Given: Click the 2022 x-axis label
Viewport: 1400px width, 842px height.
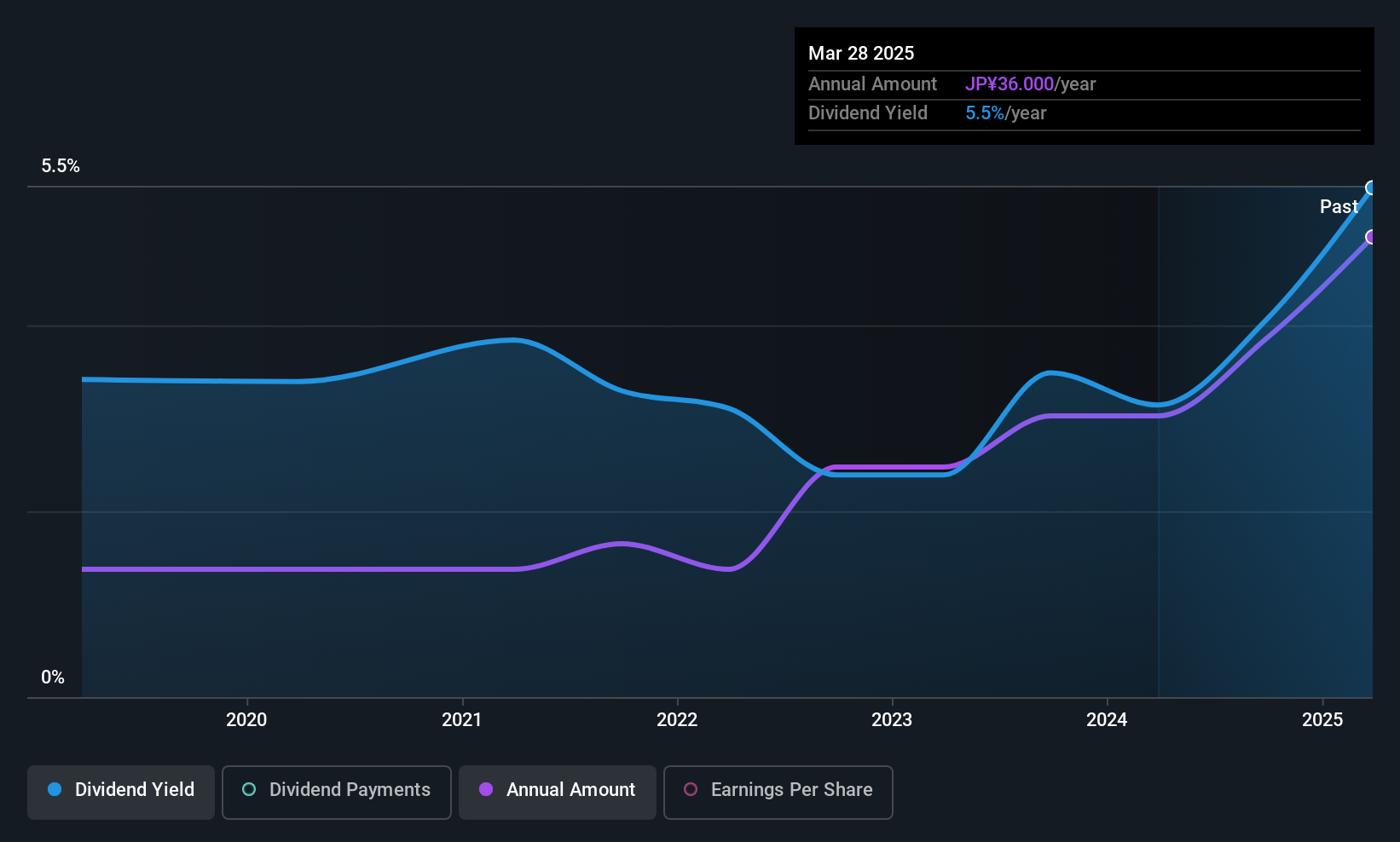Looking at the screenshot, I should tap(677, 720).
